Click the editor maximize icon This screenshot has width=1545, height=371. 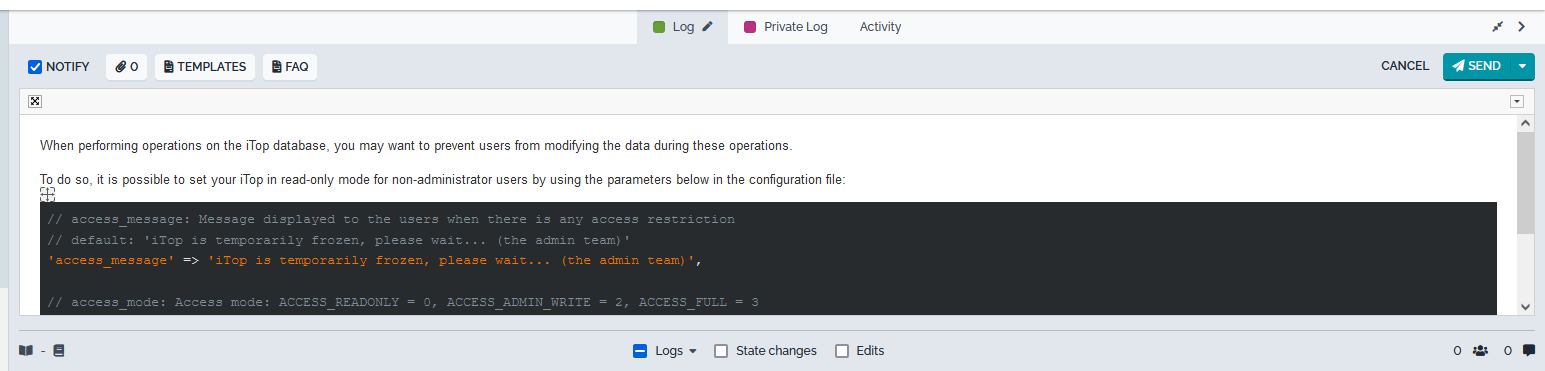point(34,101)
